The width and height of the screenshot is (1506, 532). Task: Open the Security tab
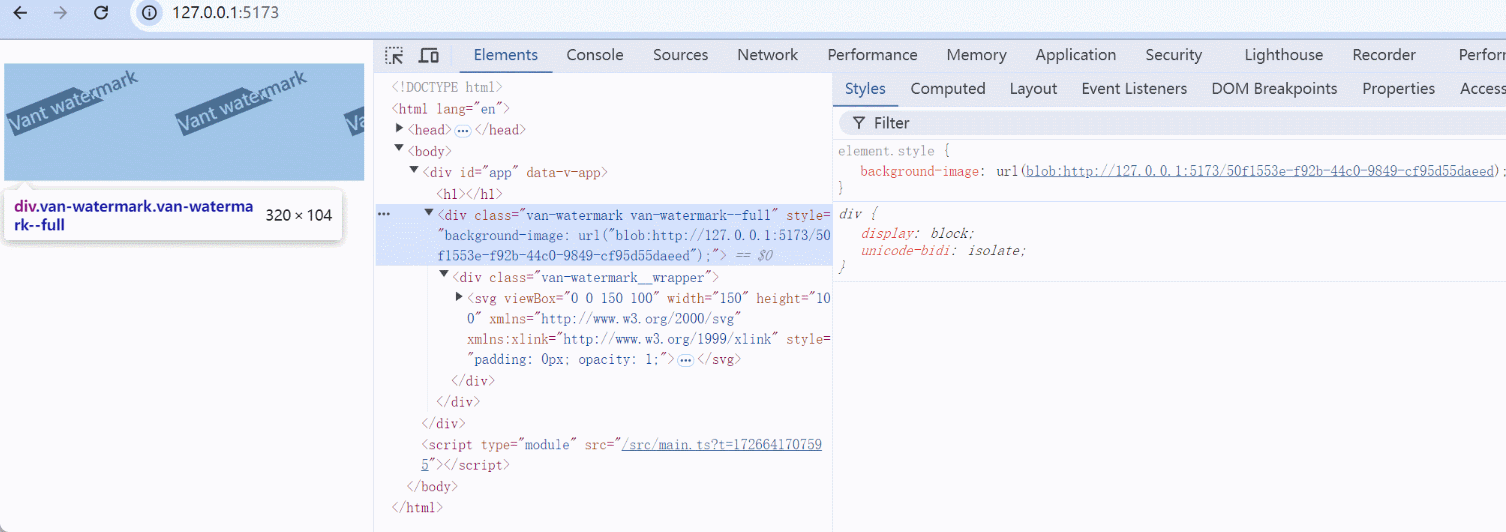1174,55
